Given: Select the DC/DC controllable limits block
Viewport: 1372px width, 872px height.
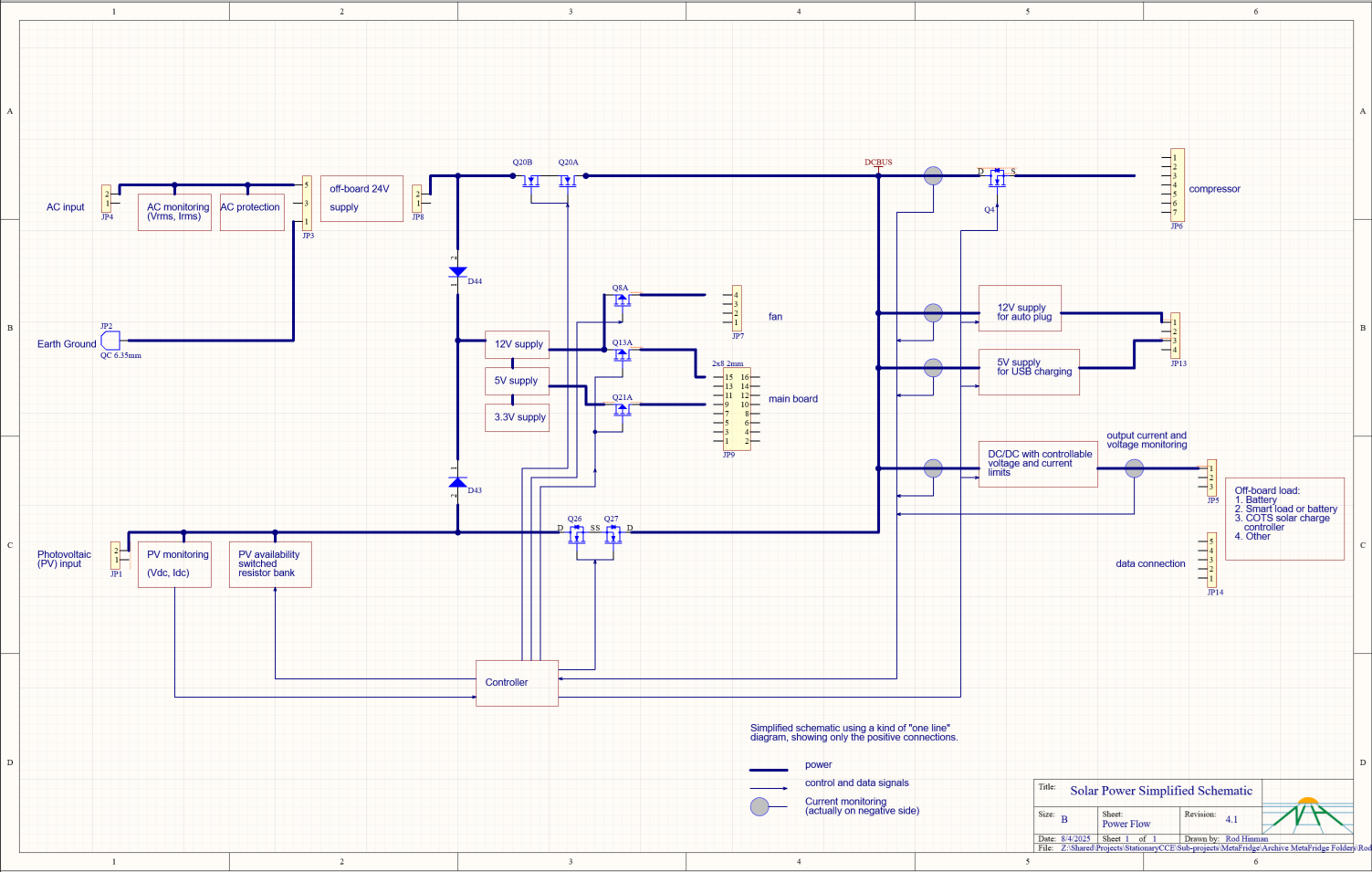Looking at the screenshot, I should [x=1038, y=464].
